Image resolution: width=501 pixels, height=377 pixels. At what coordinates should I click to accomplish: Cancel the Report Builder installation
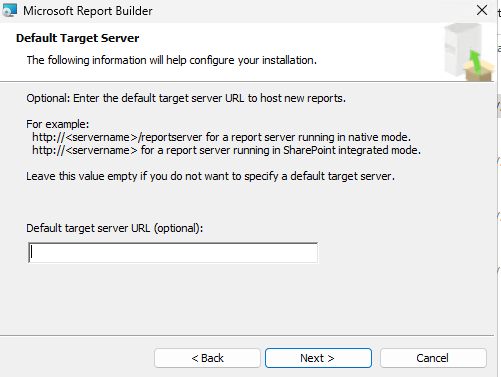click(433, 358)
